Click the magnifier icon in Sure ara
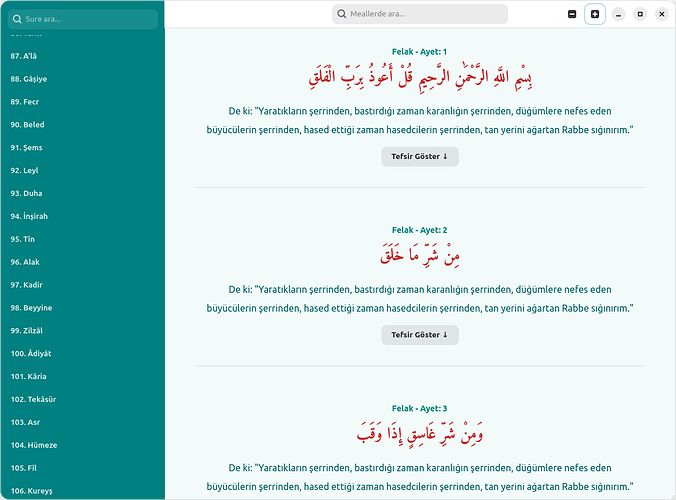Image resolution: width=676 pixels, height=500 pixels. 16,19
